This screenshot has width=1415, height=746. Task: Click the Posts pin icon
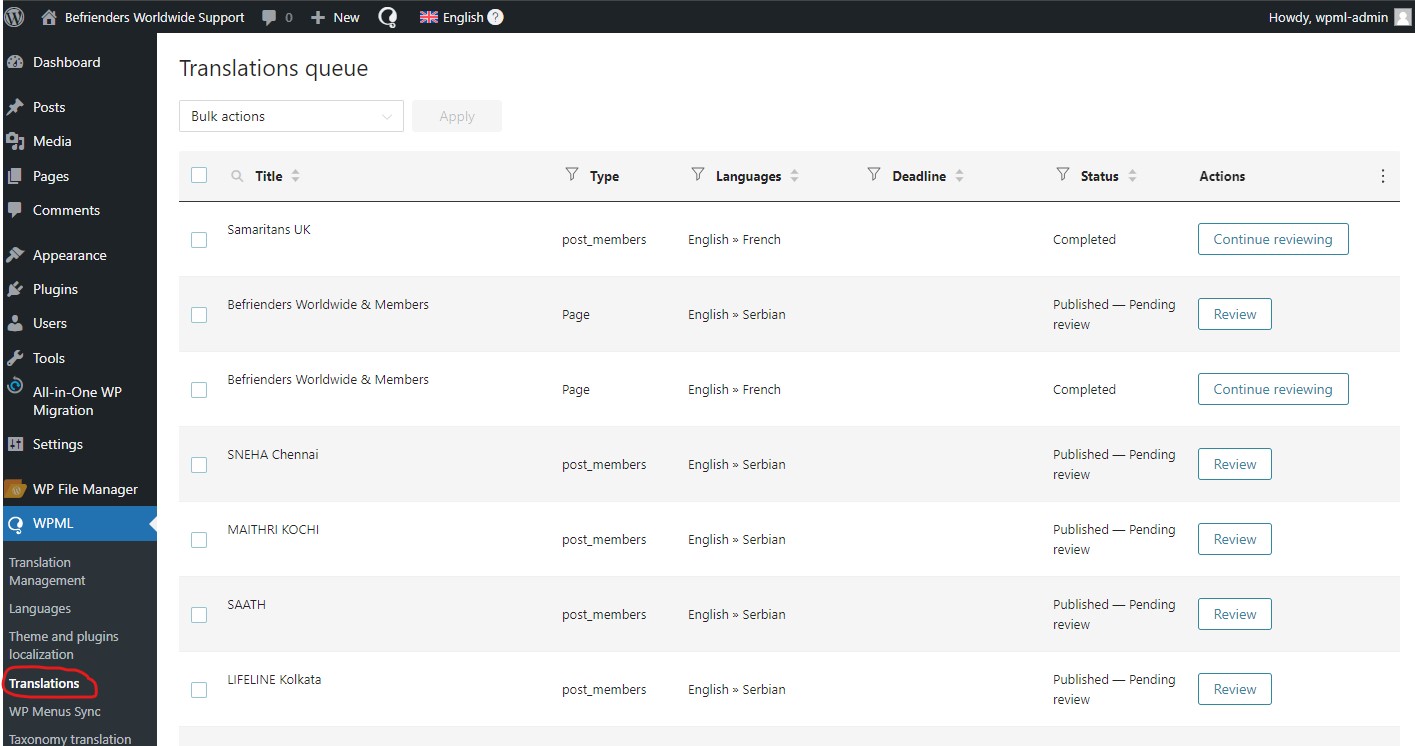(x=15, y=107)
